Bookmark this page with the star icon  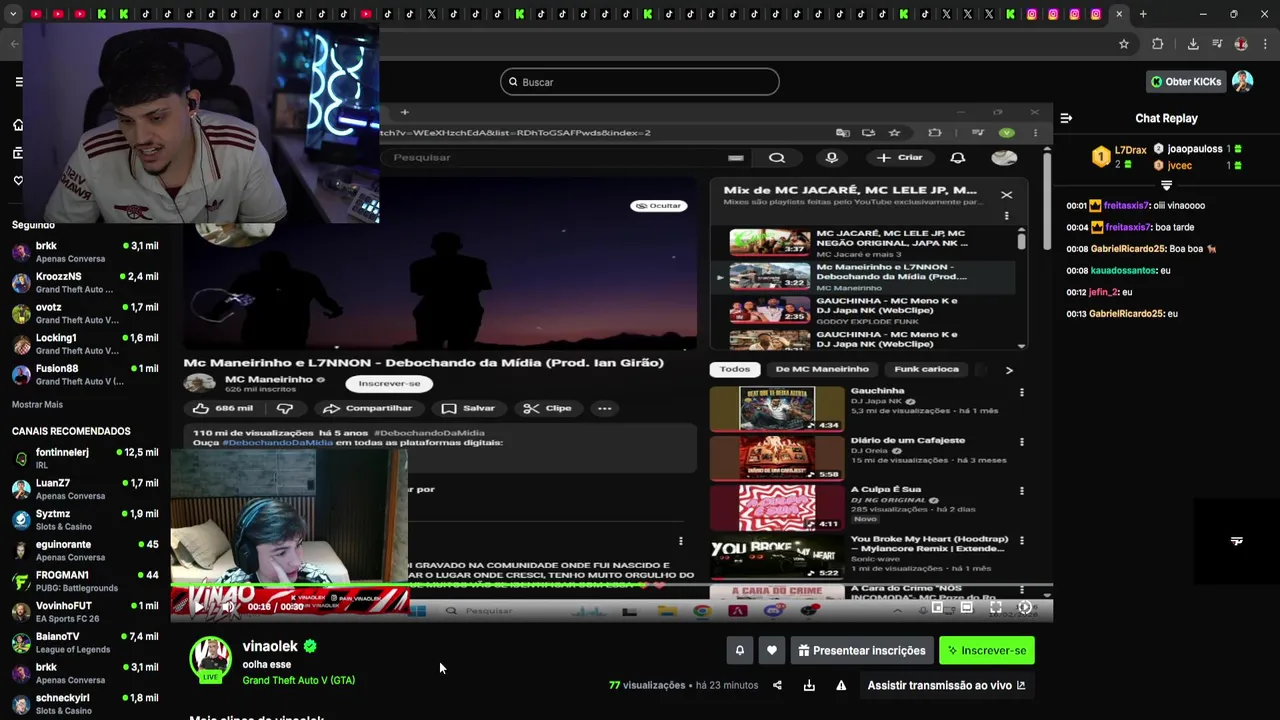pyautogui.click(x=1124, y=44)
